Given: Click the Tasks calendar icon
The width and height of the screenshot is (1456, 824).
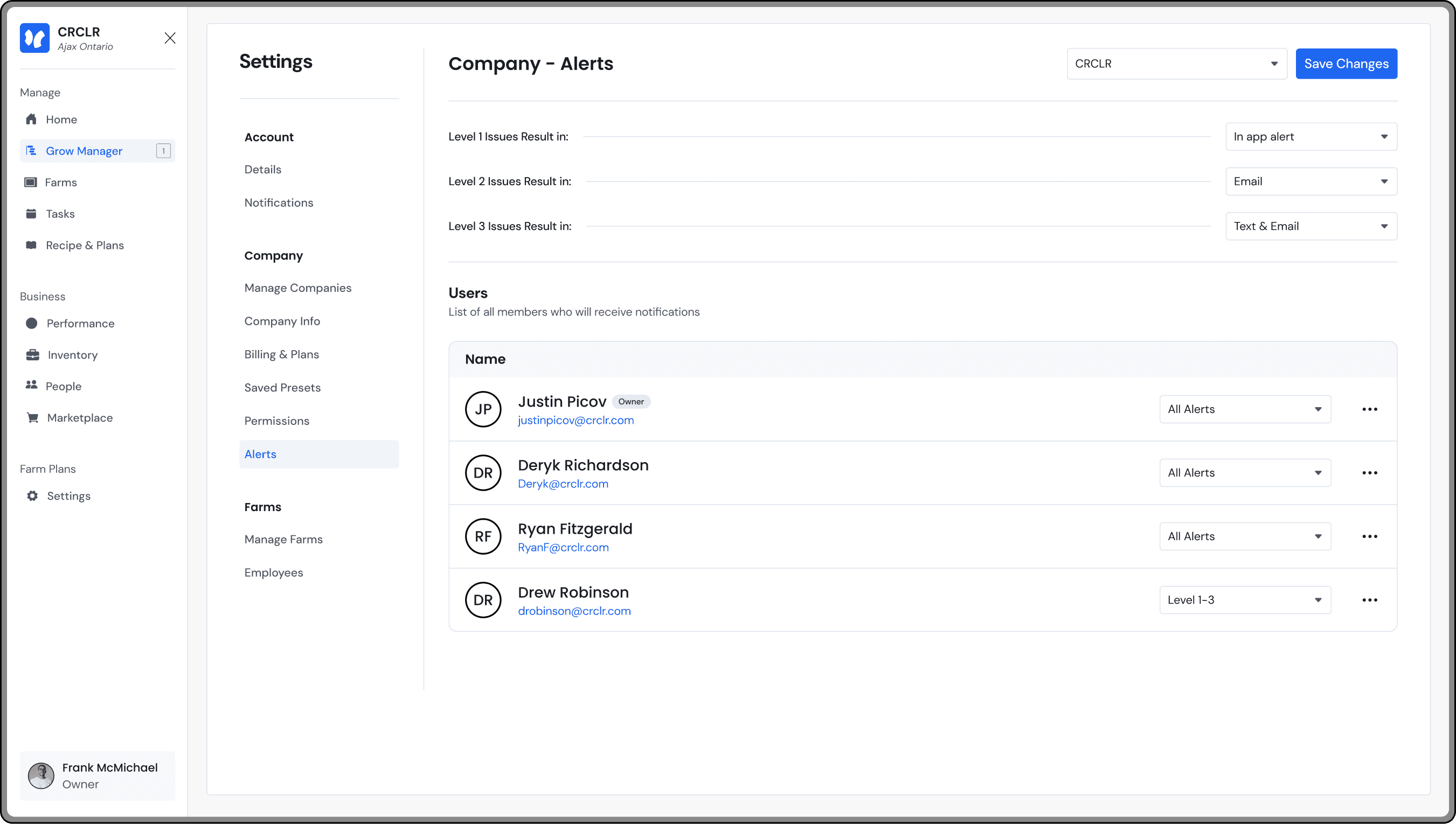Looking at the screenshot, I should [31, 214].
